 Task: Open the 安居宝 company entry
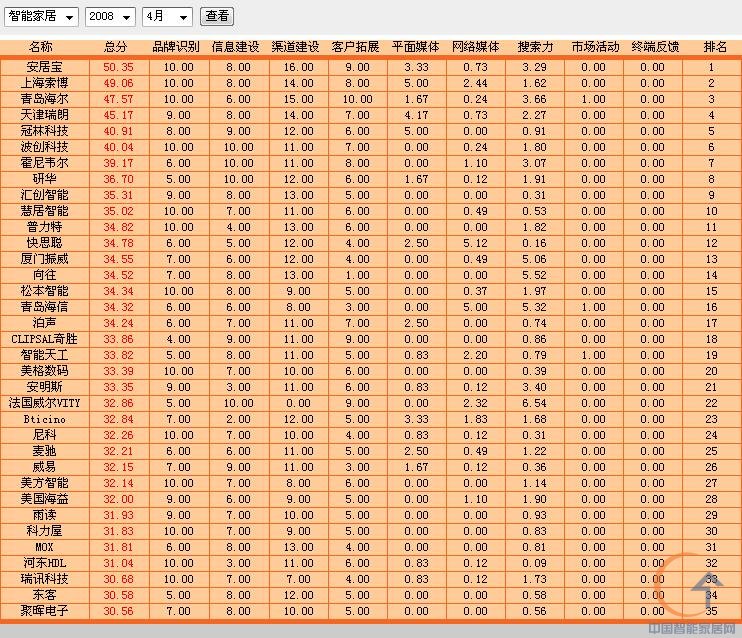pyautogui.click(x=44, y=67)
